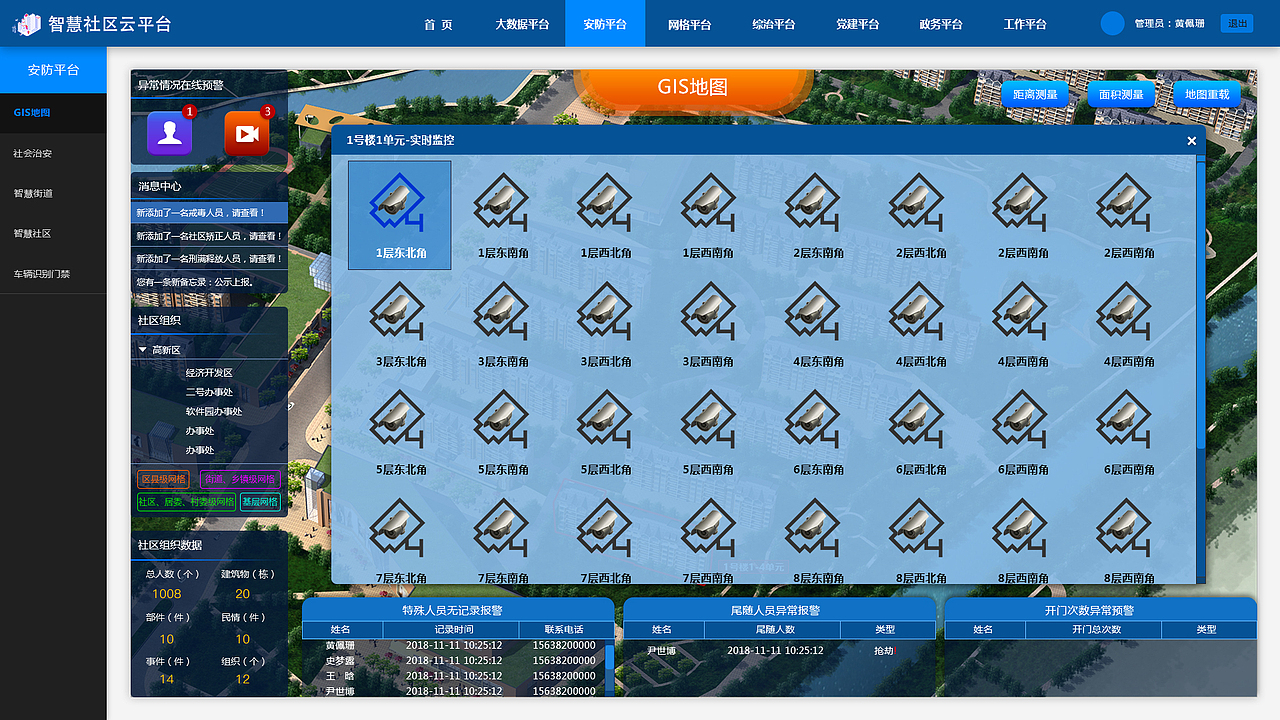Toggle the 街道、乡镇级网格 layer
Screen dimensions: 1280x720
point(240,480)
